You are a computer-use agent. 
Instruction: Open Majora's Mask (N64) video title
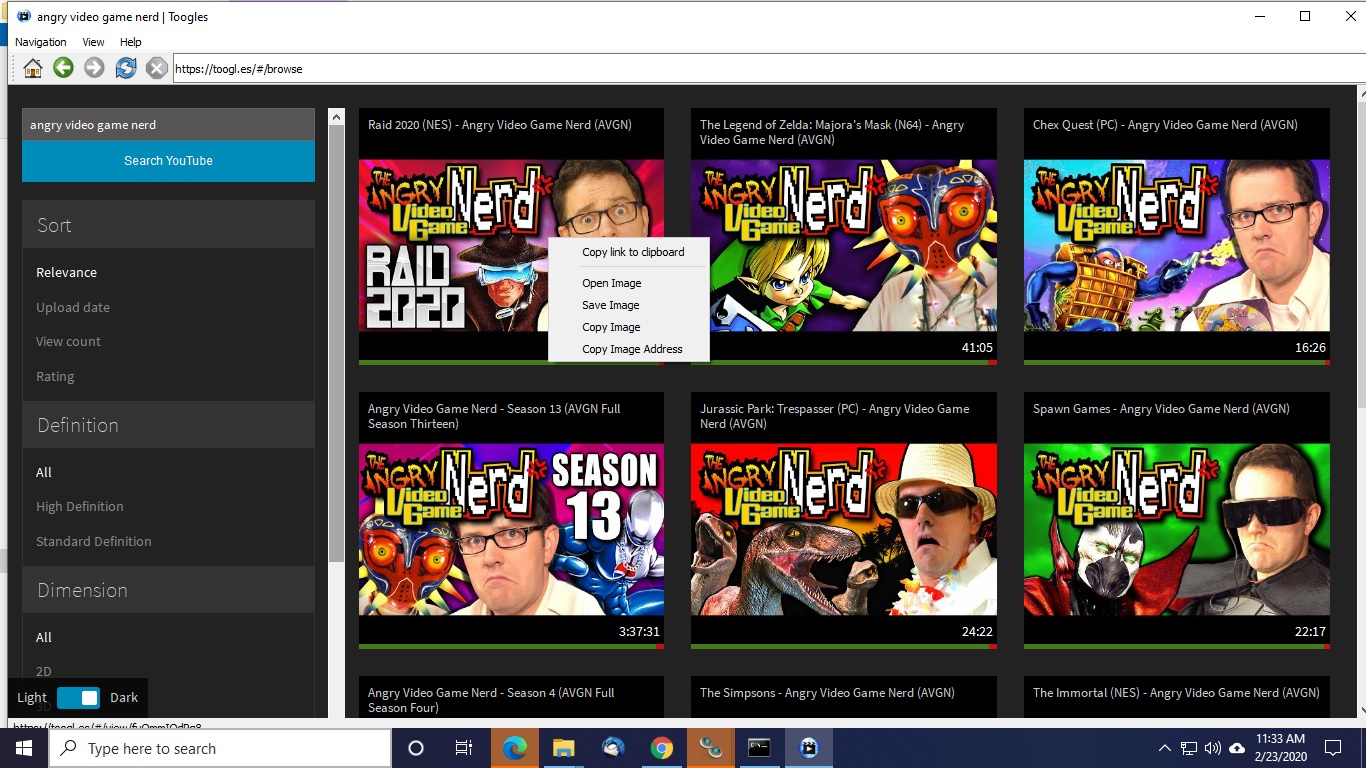(832, 132)
